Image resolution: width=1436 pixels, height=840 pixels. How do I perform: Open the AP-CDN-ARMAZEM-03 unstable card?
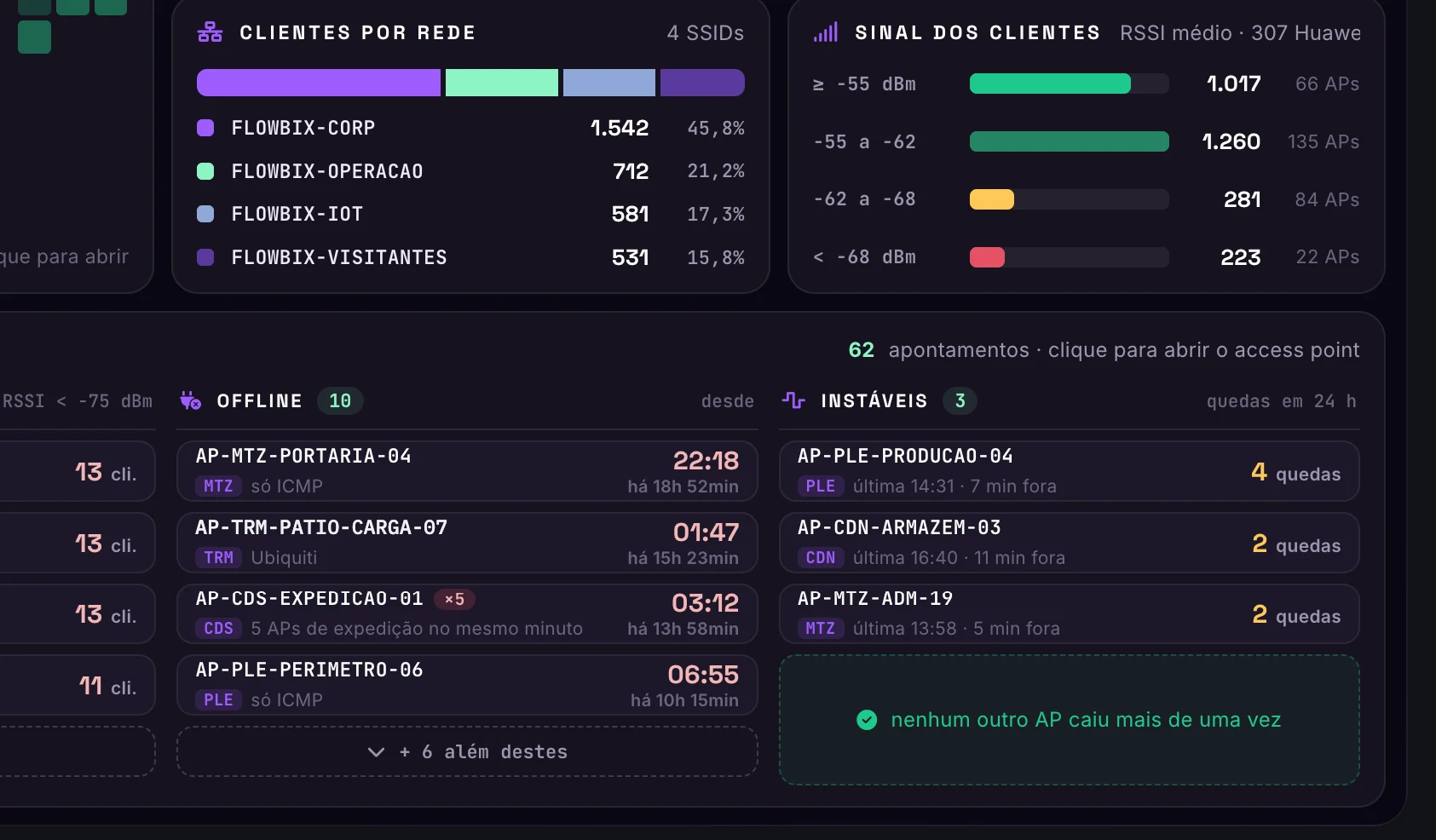click(1070, 543)
